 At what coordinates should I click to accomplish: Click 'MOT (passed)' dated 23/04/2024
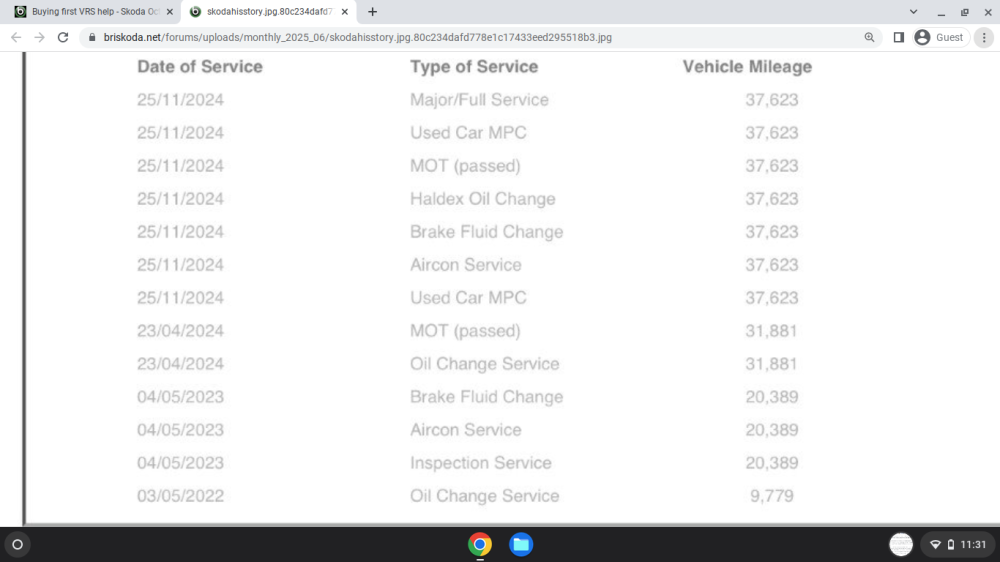[465, 330]
